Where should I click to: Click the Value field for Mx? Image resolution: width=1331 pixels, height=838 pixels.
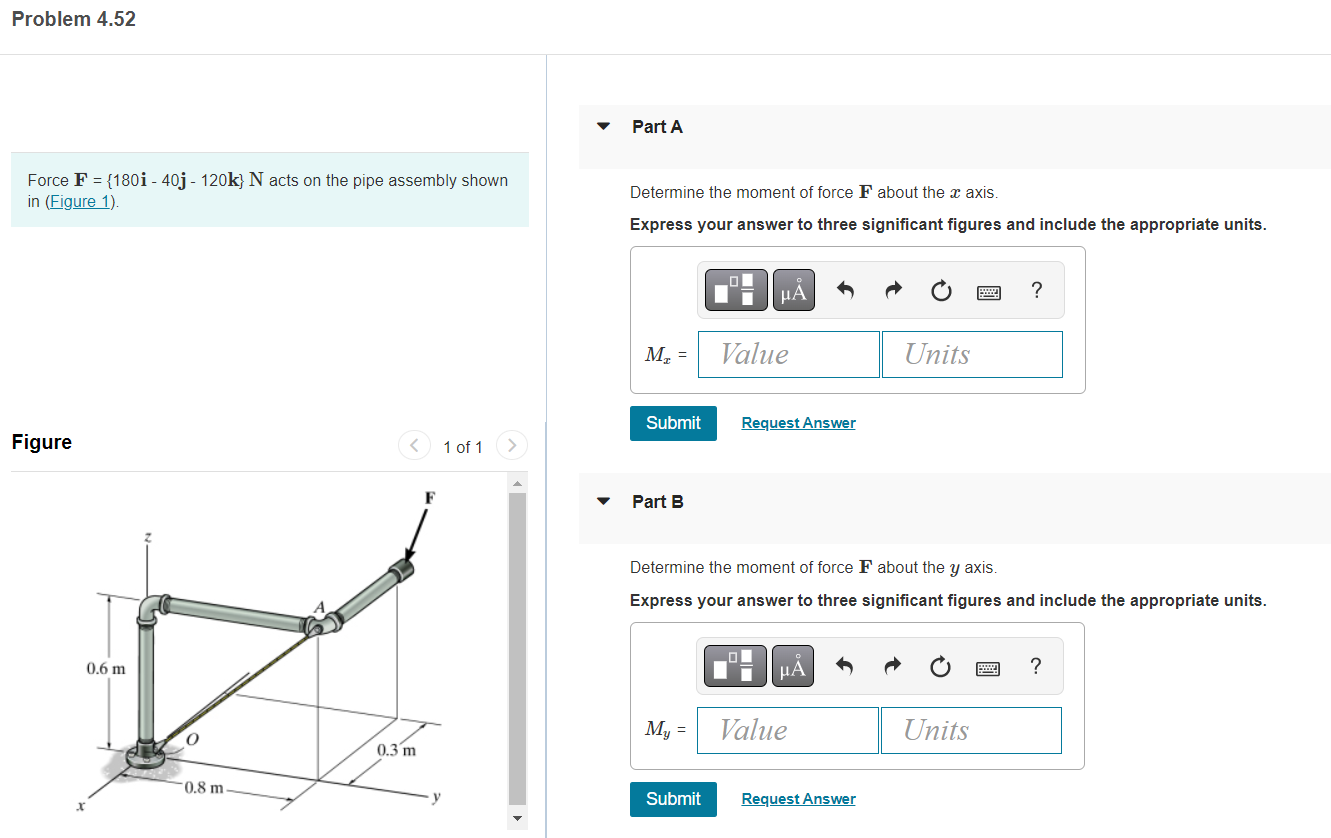pyautogui.click(x=789, y=354)
